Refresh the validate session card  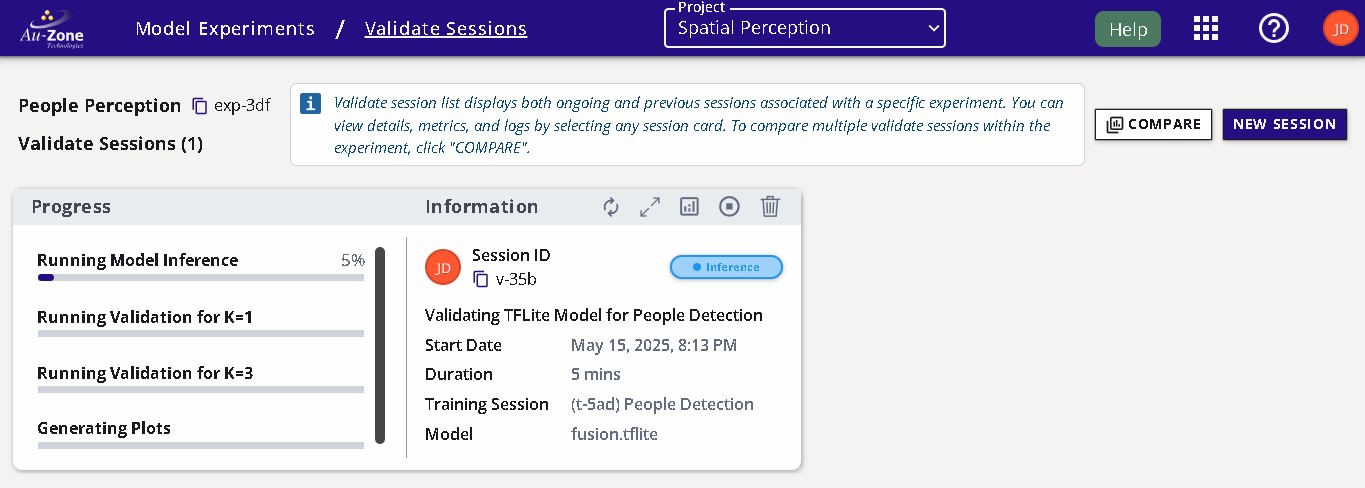611,207
